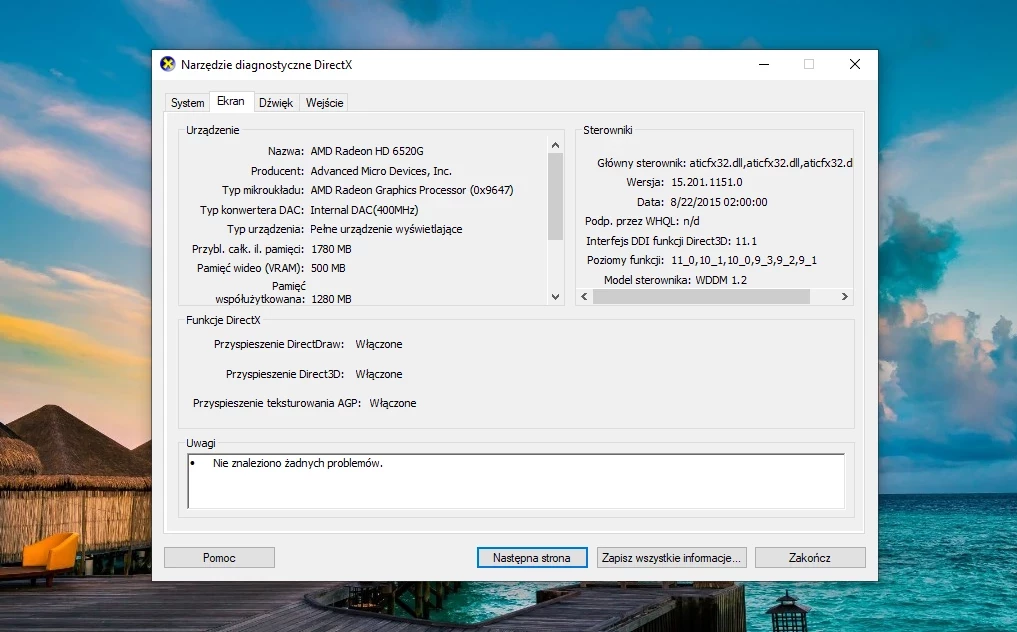The height and width of the screenshot is (632, 1017).
Task: Click the down arrow in the Urządzenie scrollbar
Action: (x=555, y=297)
